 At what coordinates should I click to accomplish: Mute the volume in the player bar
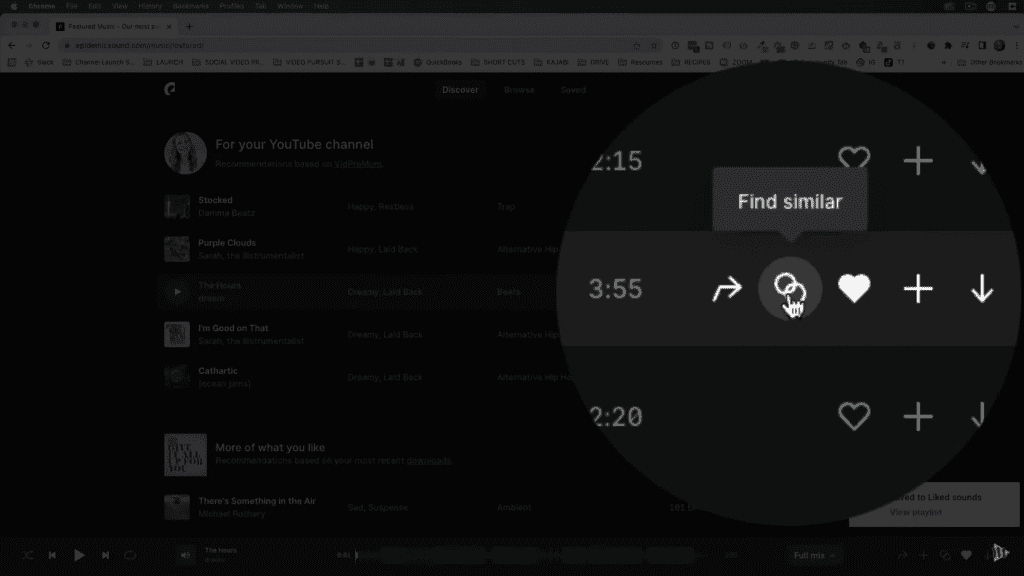pyautogui.click(x=185, y=555)
